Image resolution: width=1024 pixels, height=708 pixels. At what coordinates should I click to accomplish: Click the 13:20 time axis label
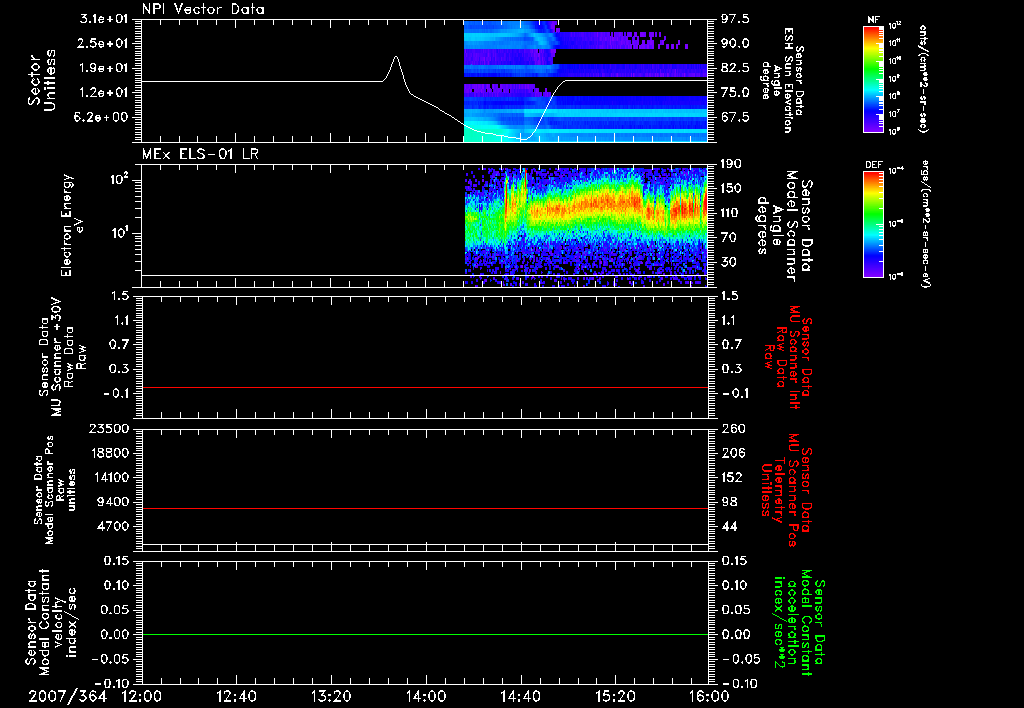(x=331, y=696)
